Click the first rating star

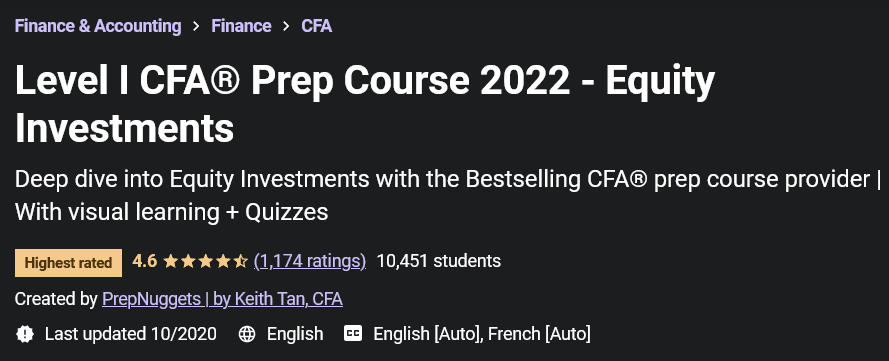[x=170, y=261]
